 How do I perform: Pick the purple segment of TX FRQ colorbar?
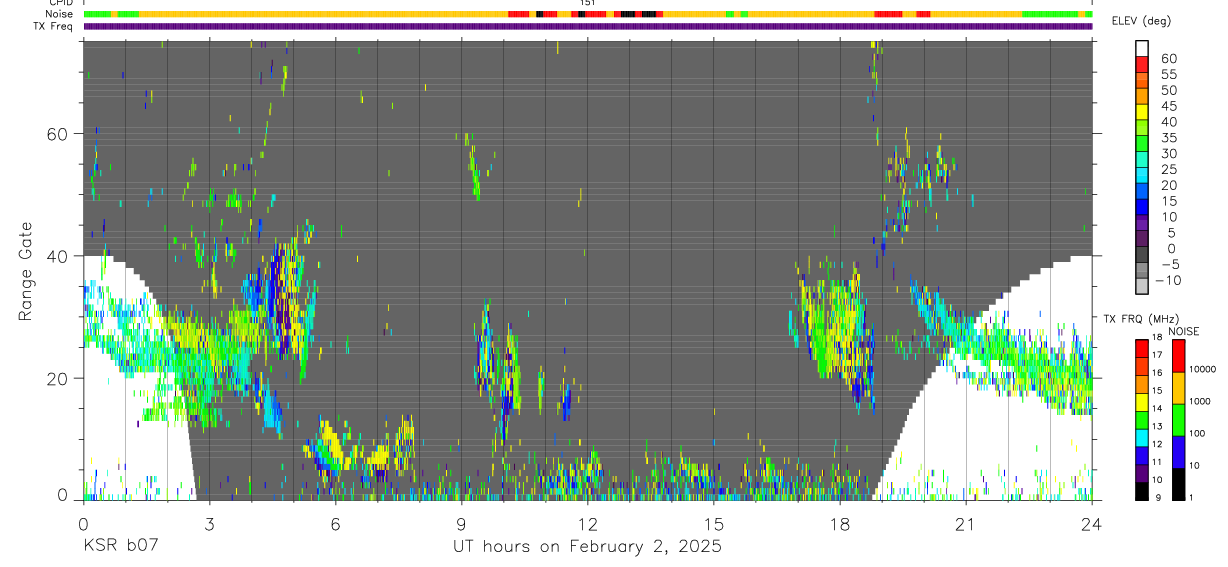(1142, 474)
